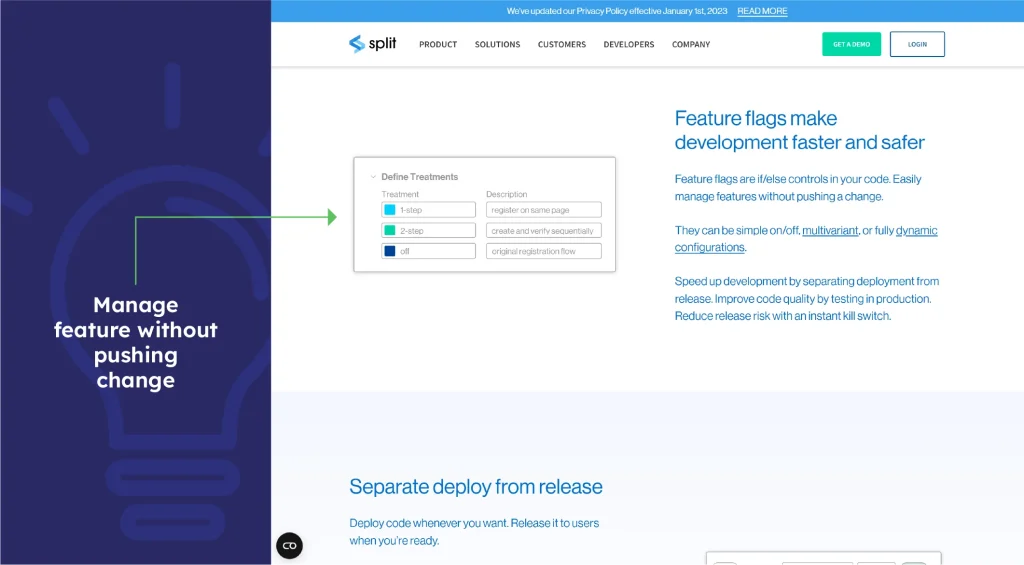
Task: Click the Get a Demo button
Action: pyautogui.click(x=851, y=44)
